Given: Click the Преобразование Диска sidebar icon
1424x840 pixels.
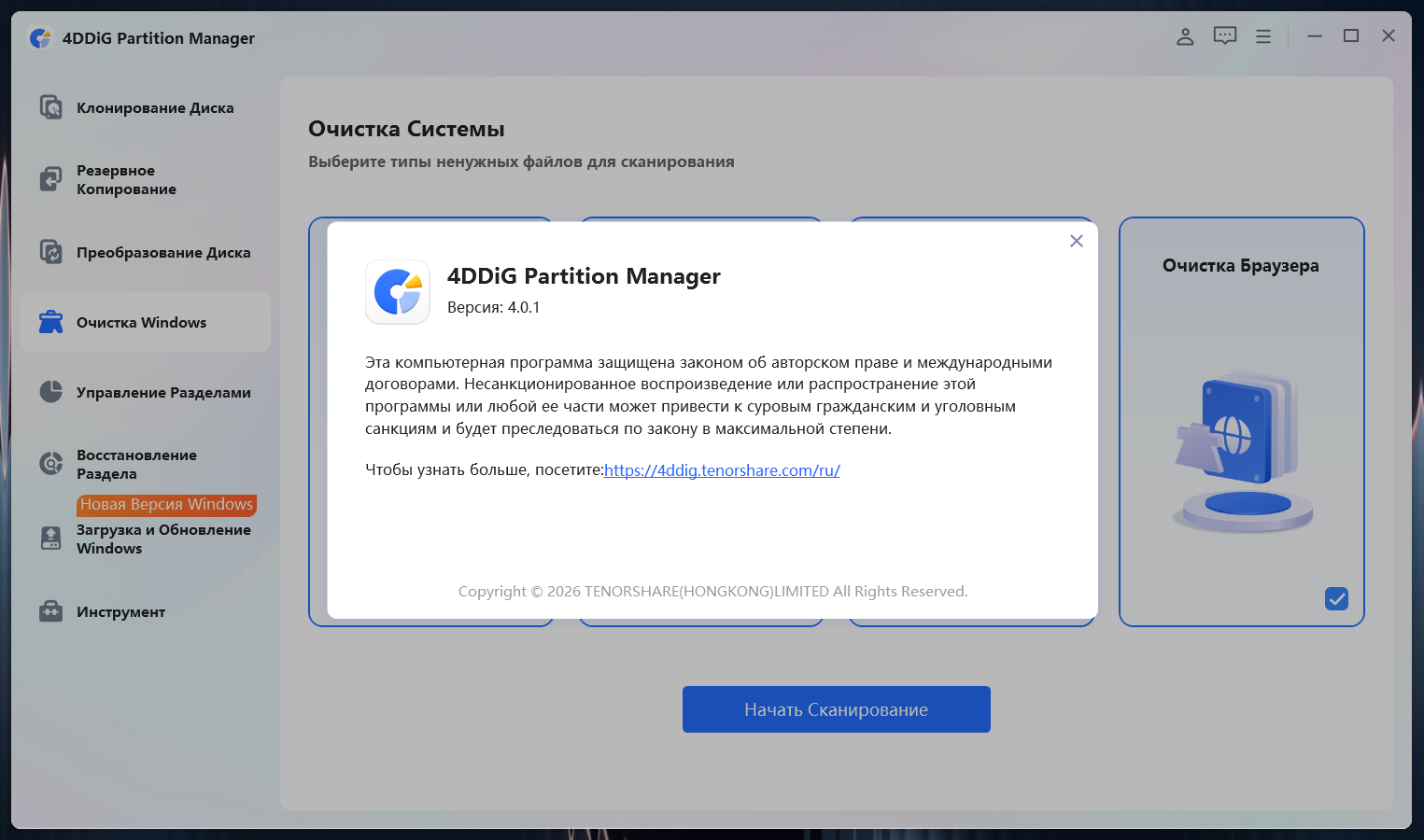Looking at the screenshot, I should 50,252.
